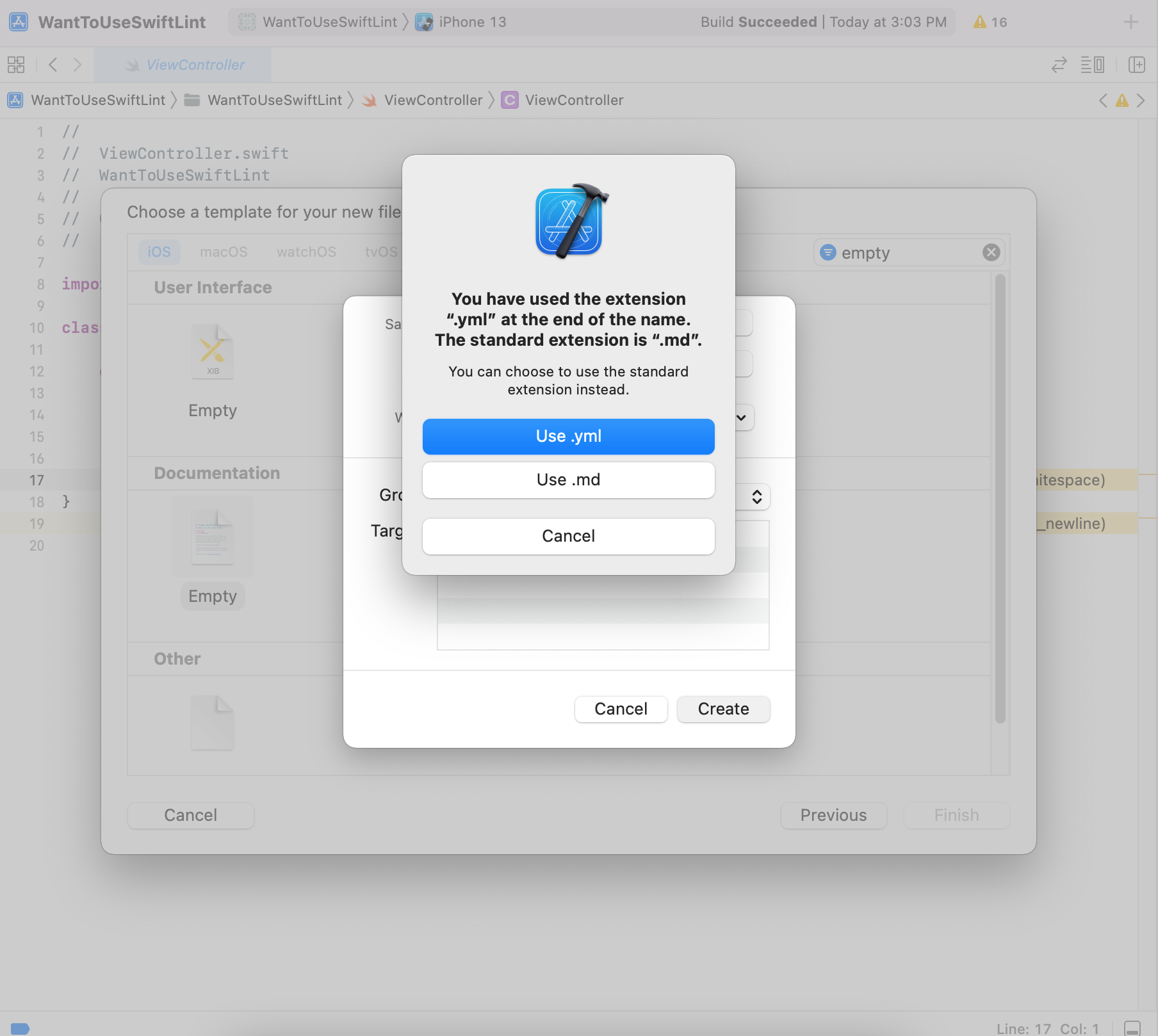Click the folder icon in jump bar

[x=192, y=100]
